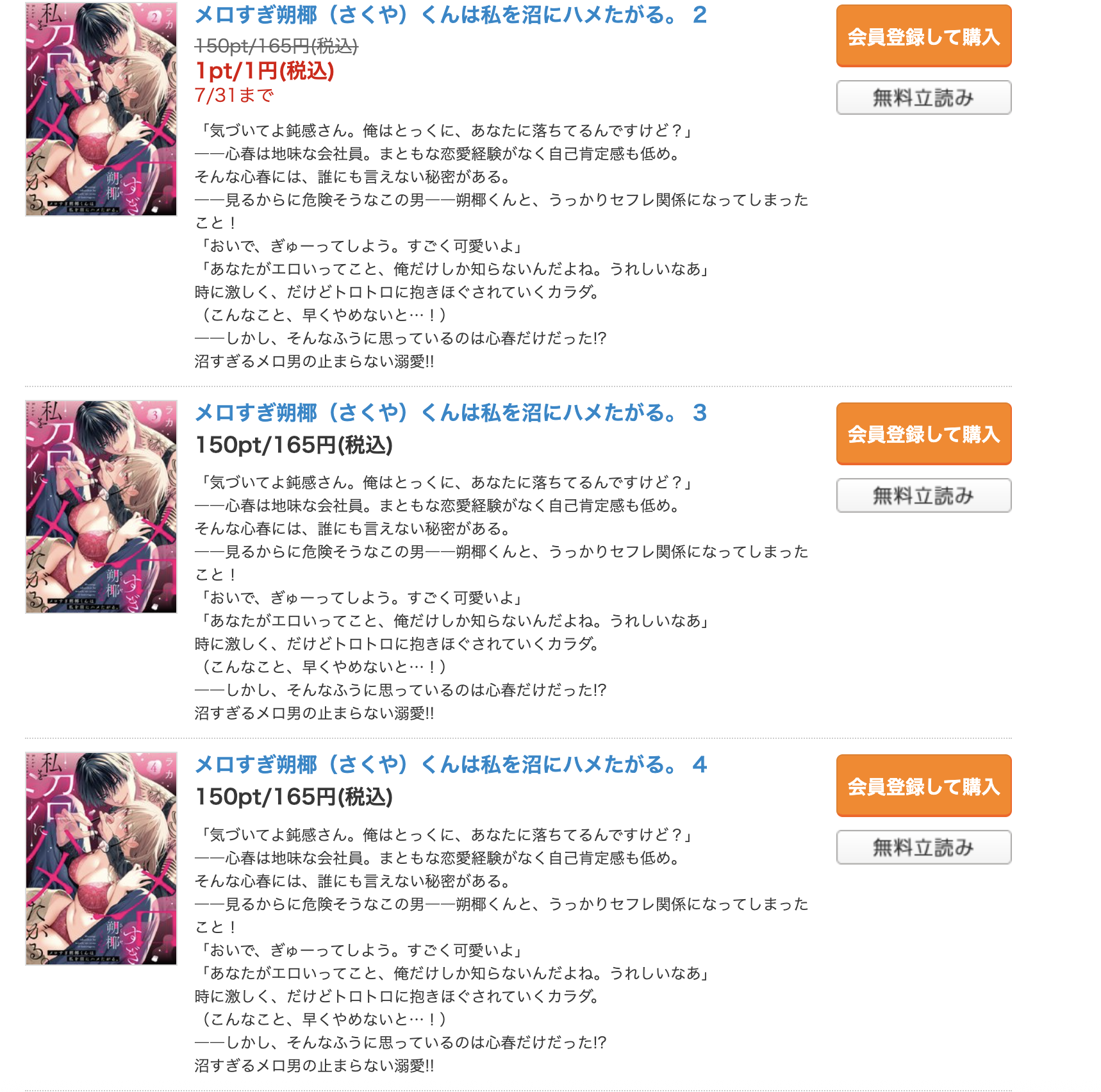Open volume 3 cover thumbnail
Viewport: 1101px width, 1092px height.
pyautogui.click(x=101, y=507)
